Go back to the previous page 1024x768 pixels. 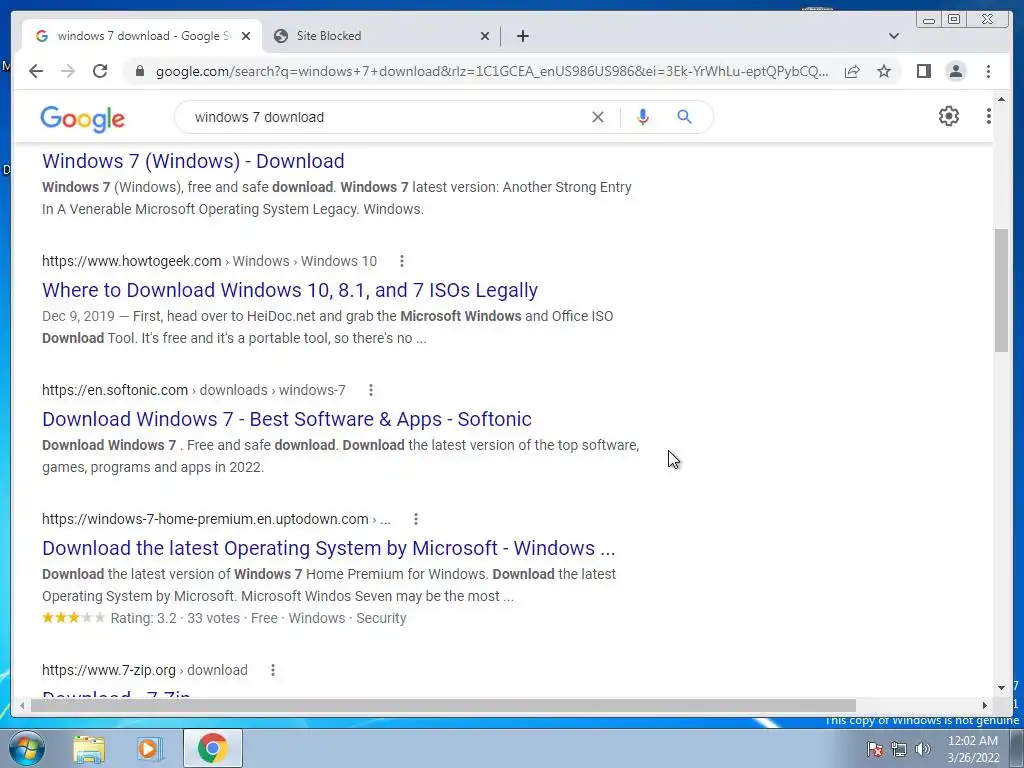[36, 71]
